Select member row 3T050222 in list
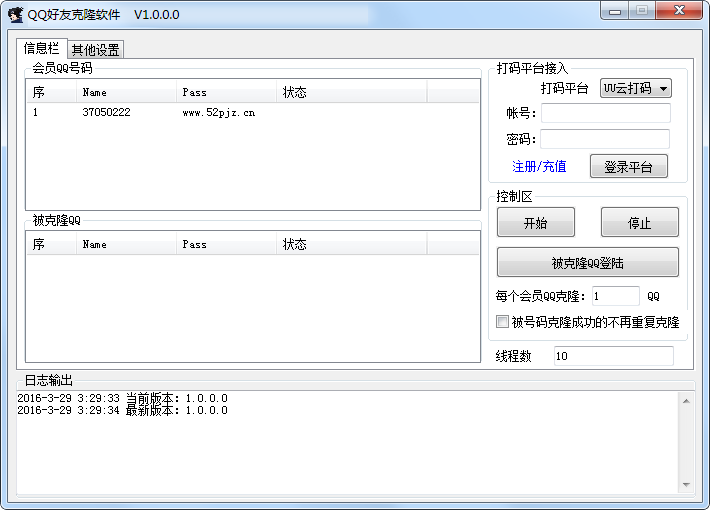Viewport: 710px width, 510px height. 106,113
